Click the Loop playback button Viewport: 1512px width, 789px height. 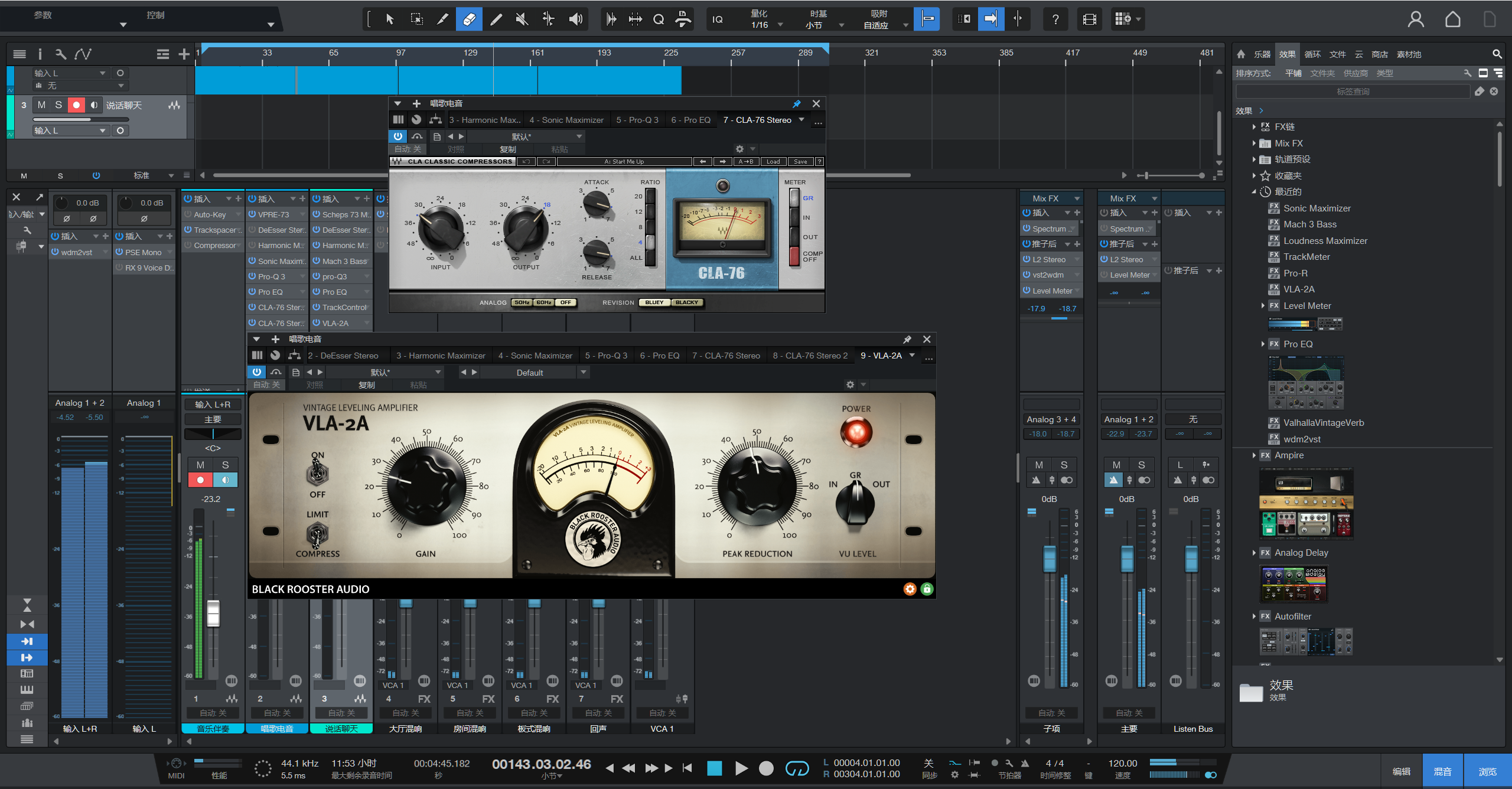(x=797, y=768)
